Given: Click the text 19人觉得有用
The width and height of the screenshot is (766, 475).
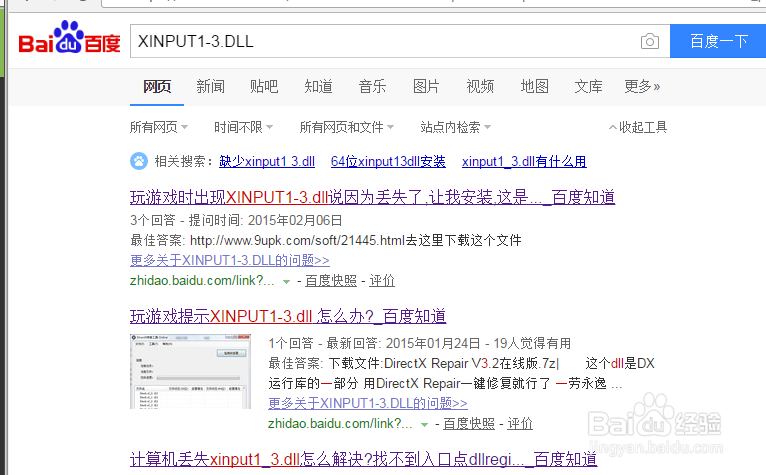Looking at the screenshot, I should pyautogui.click(x=532, y=343).
